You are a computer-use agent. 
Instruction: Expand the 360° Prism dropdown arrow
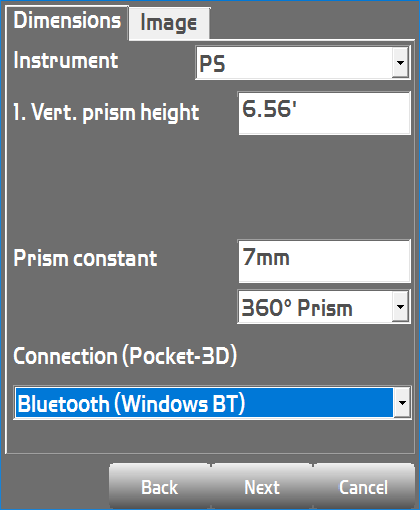point(400,307)
